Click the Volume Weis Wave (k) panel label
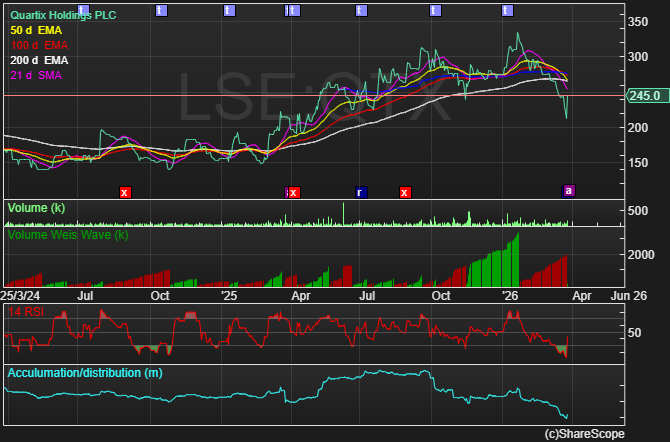 (x=67, y=235)
